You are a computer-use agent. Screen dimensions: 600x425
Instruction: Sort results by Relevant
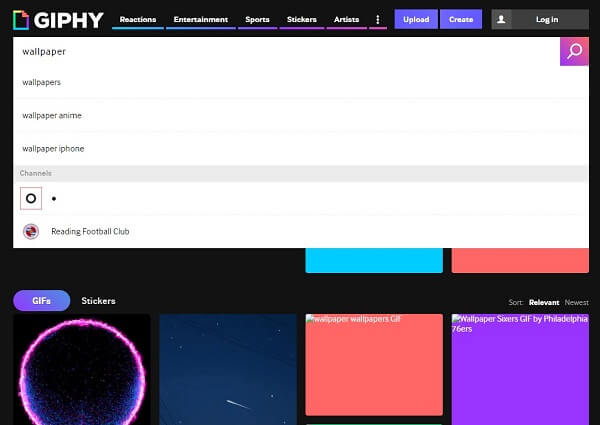tap(544, 303)
